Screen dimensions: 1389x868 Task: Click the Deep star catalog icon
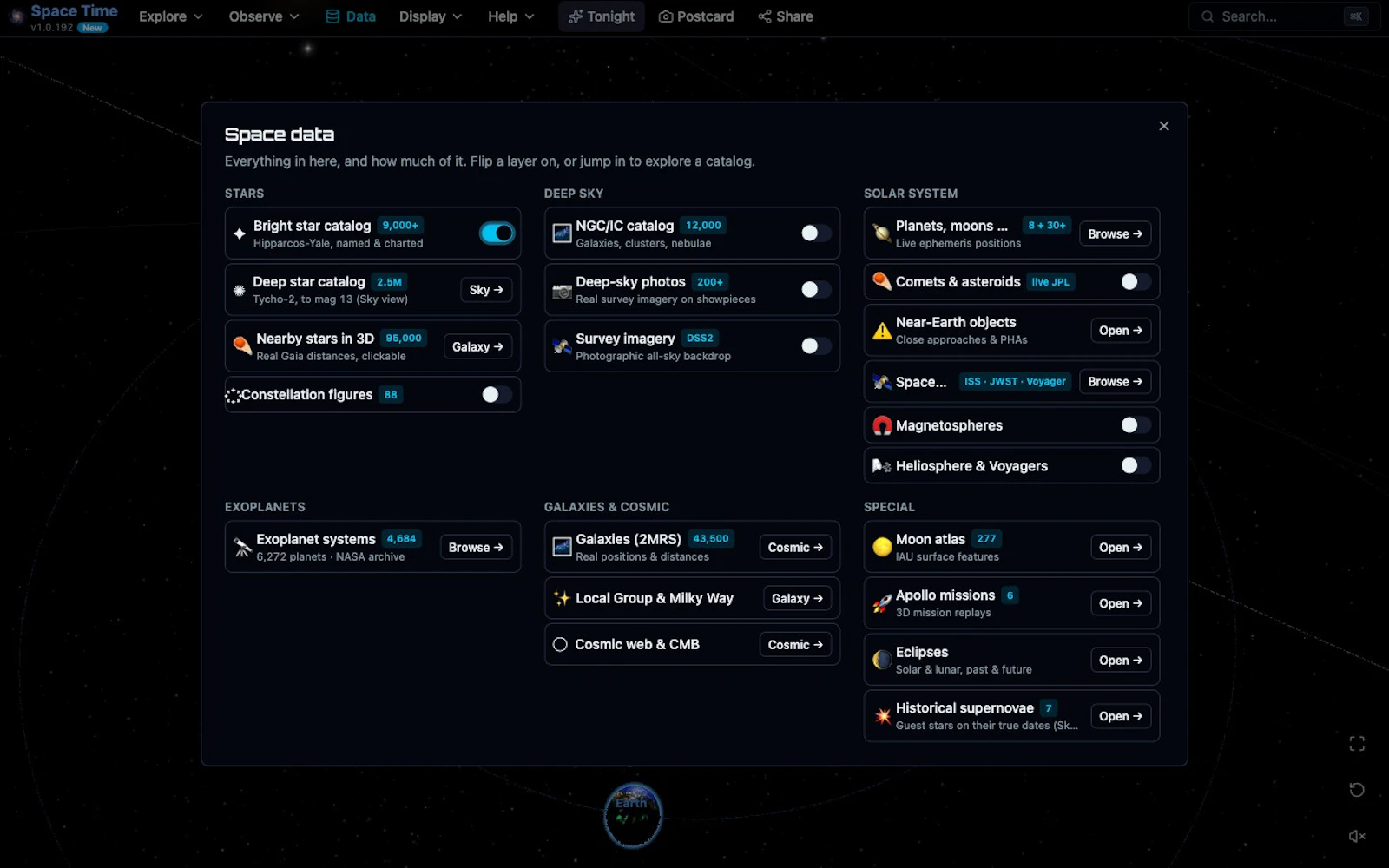pos(240,290)
